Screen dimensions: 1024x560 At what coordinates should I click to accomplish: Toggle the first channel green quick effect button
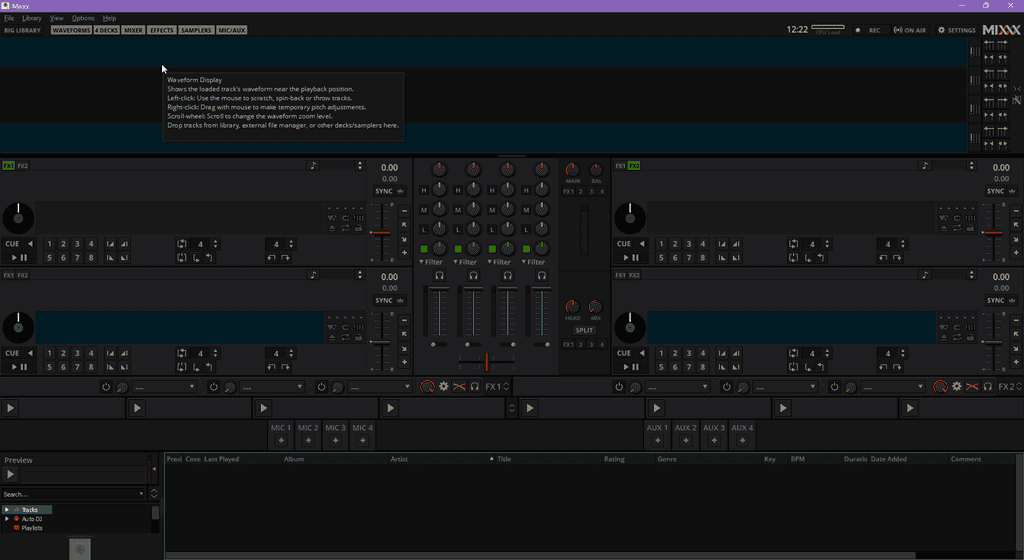tap(424, 249)
